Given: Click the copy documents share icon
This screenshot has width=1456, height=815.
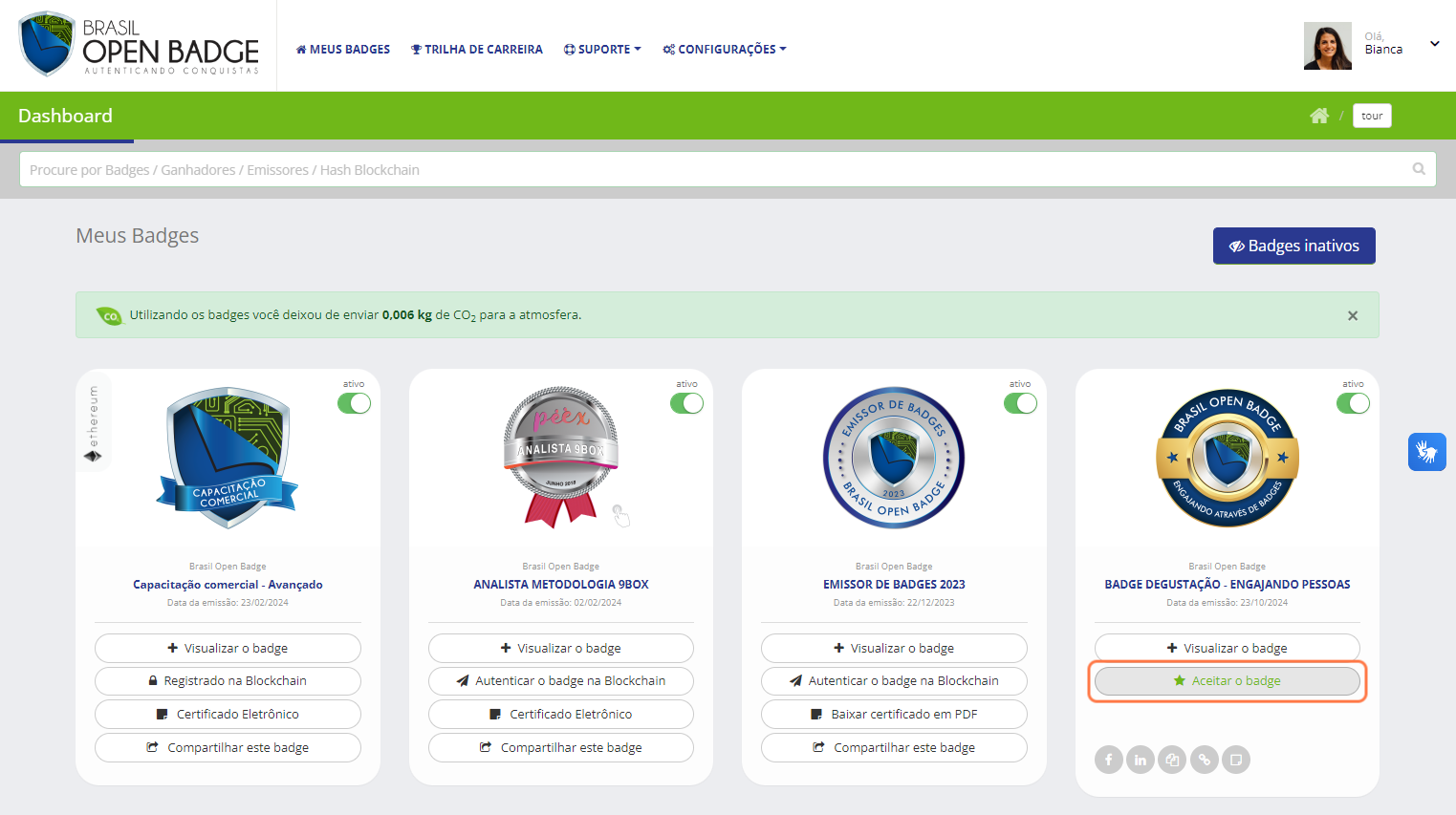Looking at the screenshot, I should (x=1172, y=760).
